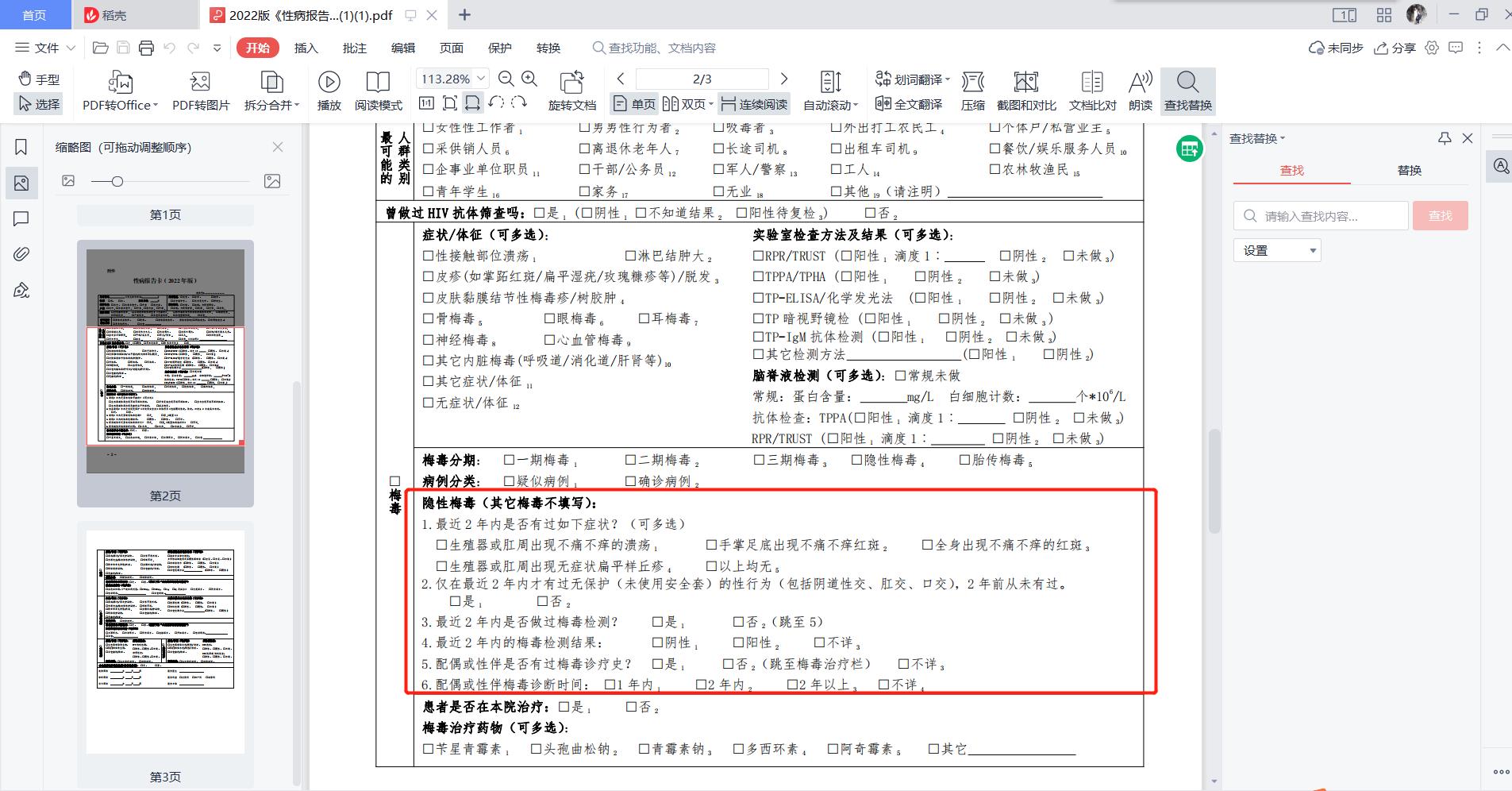1512x791 pixels.
Task: Click the green spreadsheet floating icon
Action: [1189, 149]
